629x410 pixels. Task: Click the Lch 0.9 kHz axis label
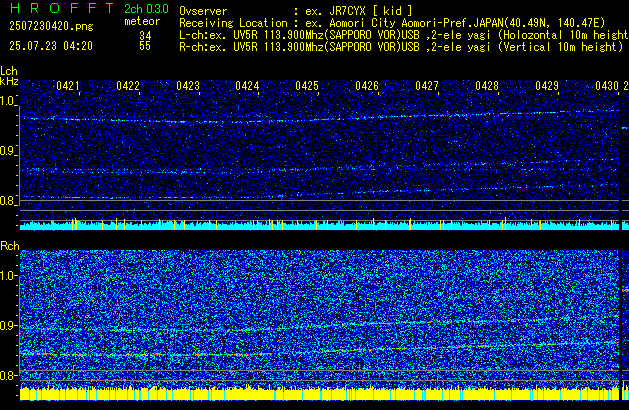8,151
